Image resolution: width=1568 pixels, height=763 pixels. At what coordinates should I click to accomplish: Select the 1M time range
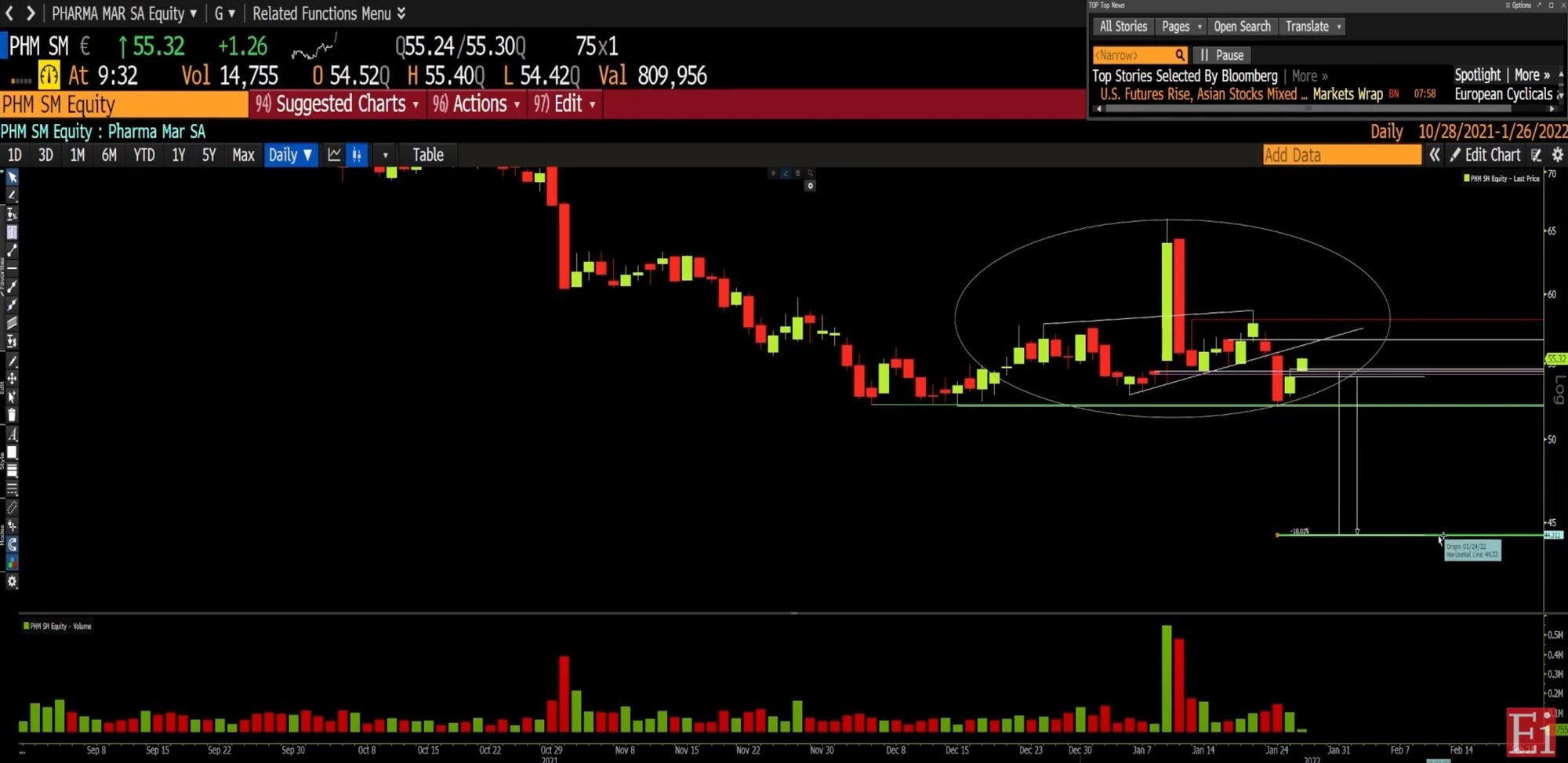pyautogui.click(x=78, y=155)
